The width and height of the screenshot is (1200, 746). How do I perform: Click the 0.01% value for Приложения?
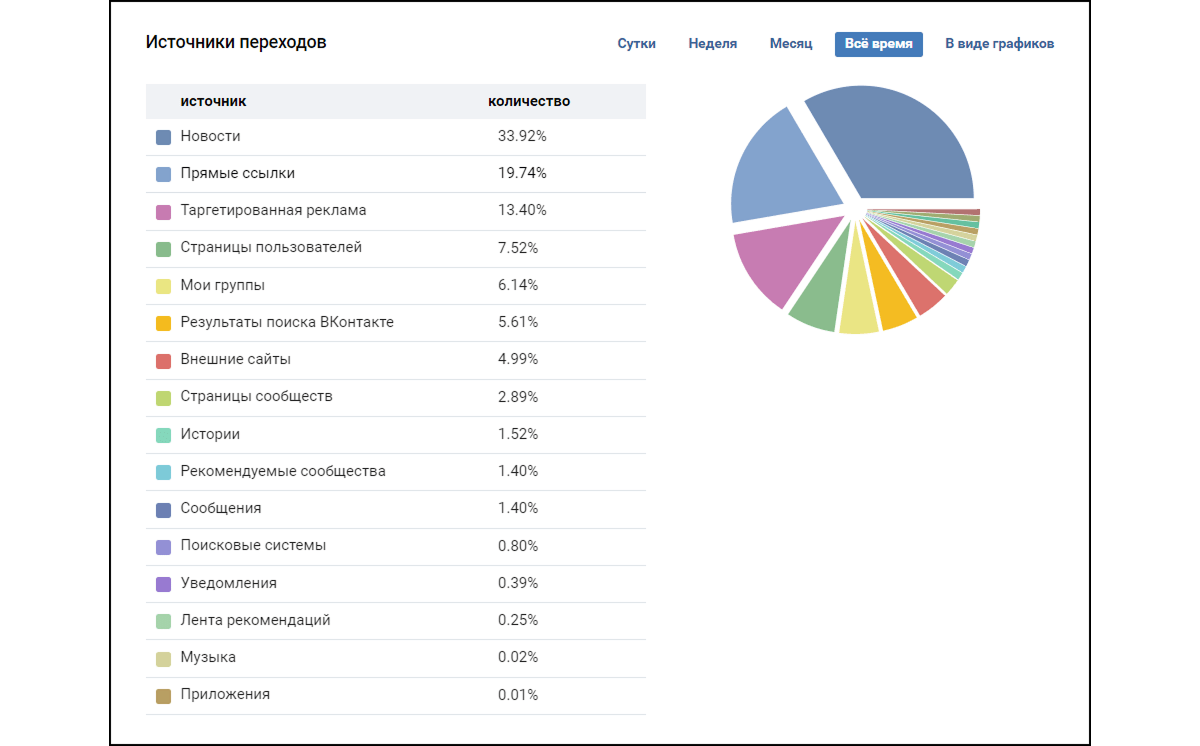pos(518,695)
